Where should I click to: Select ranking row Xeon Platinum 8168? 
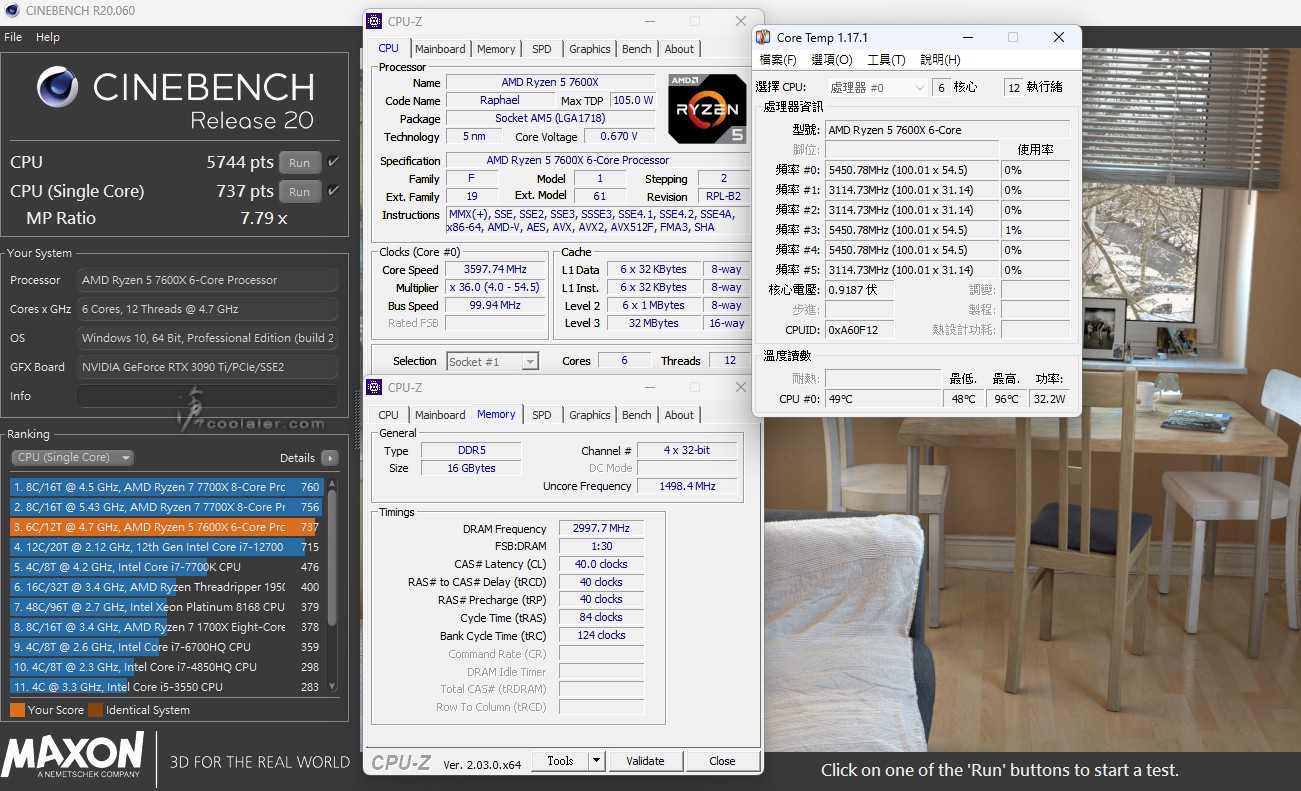coord(166,607)
